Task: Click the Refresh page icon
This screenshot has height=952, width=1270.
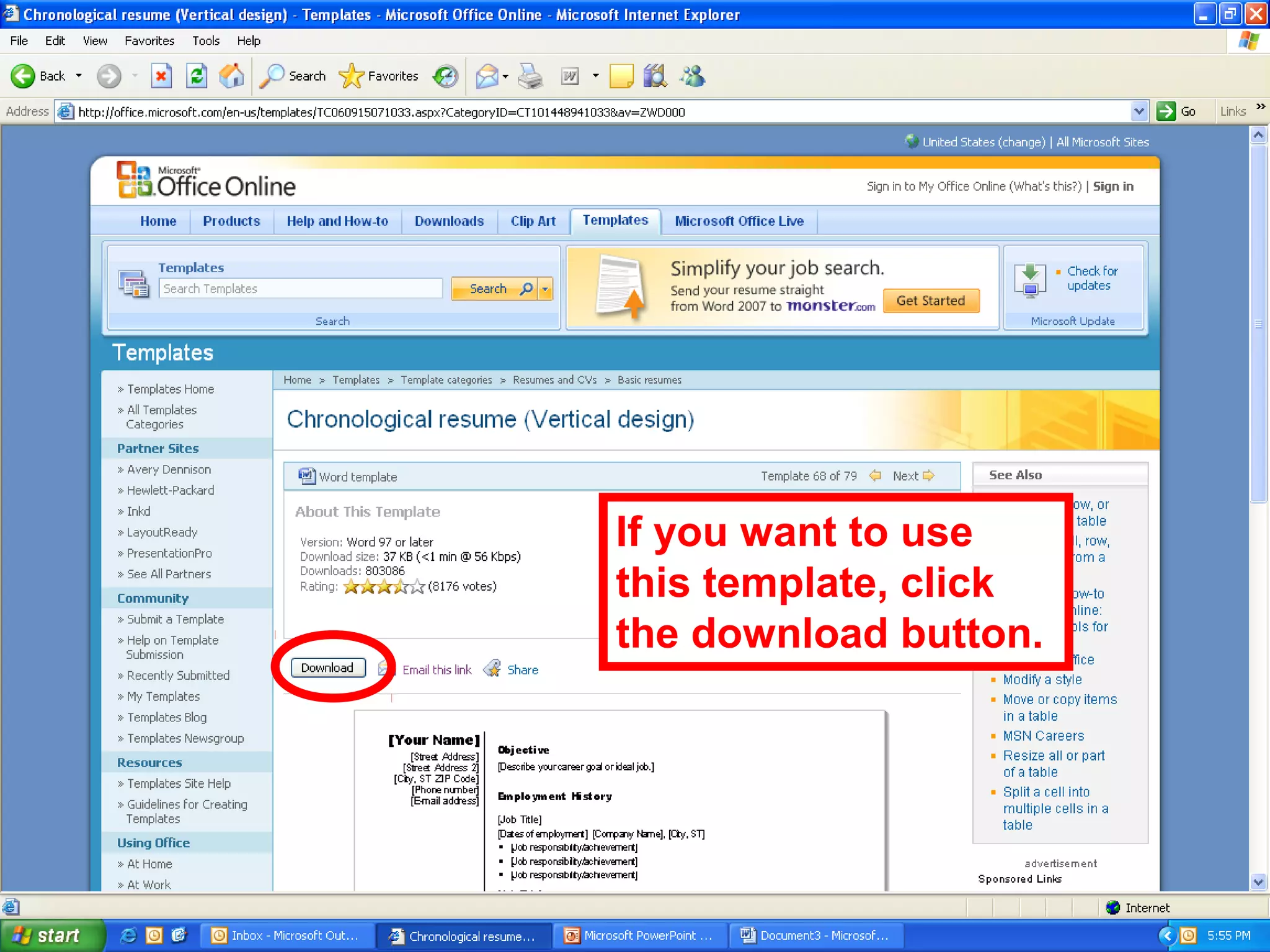Action: 197,76
